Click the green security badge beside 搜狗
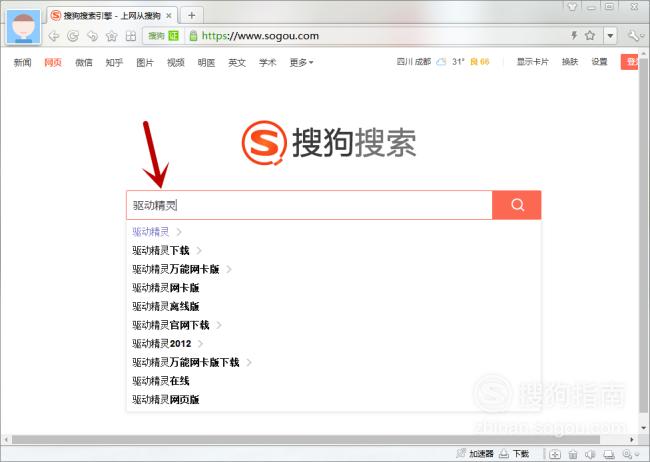Image resolution: width=650 pixels, height=462 pixels. pos(173,36)
